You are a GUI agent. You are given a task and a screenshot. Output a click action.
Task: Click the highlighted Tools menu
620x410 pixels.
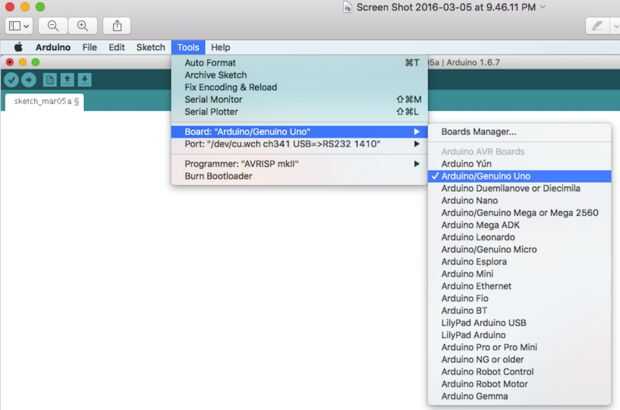[188, 47]
